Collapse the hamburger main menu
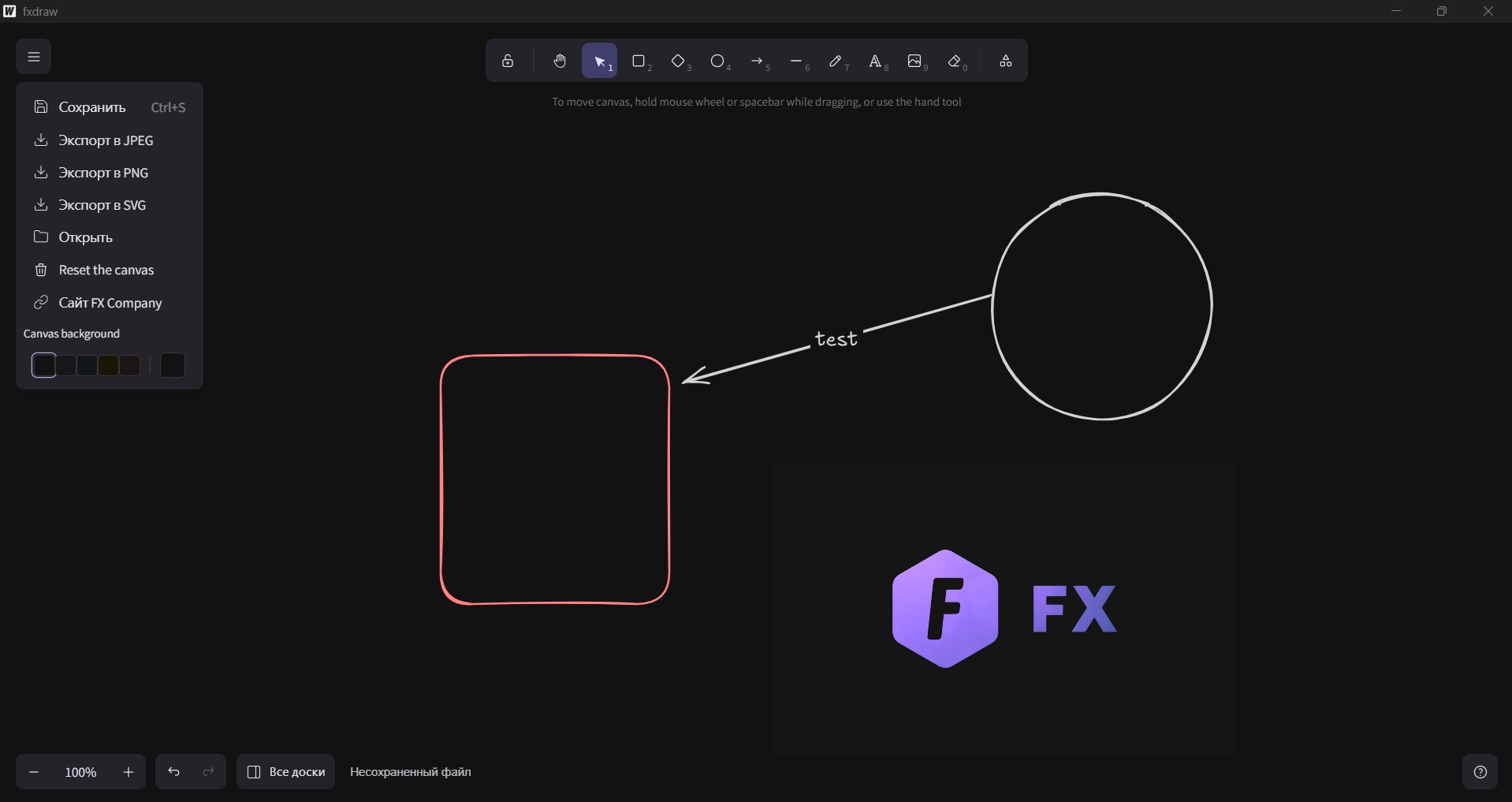This screenshot has width=1512, height=802. click(33, 57)
